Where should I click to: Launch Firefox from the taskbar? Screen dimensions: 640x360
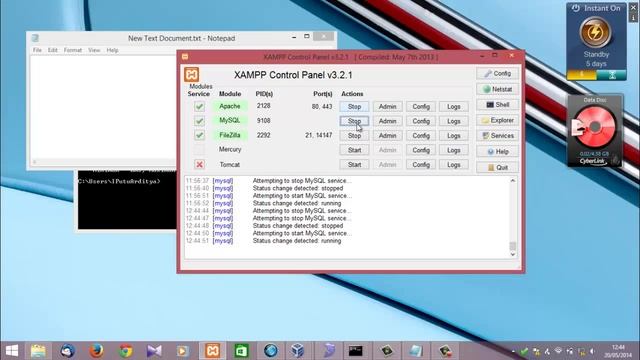96,351
